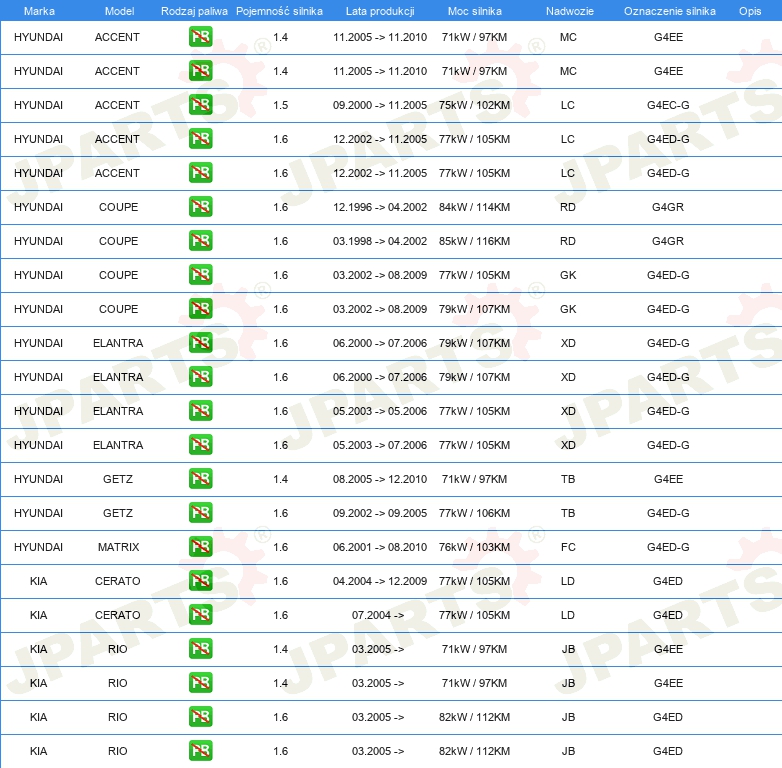Select the engine code G4EC-G cell
782x768 pixels.
(668, 105)
